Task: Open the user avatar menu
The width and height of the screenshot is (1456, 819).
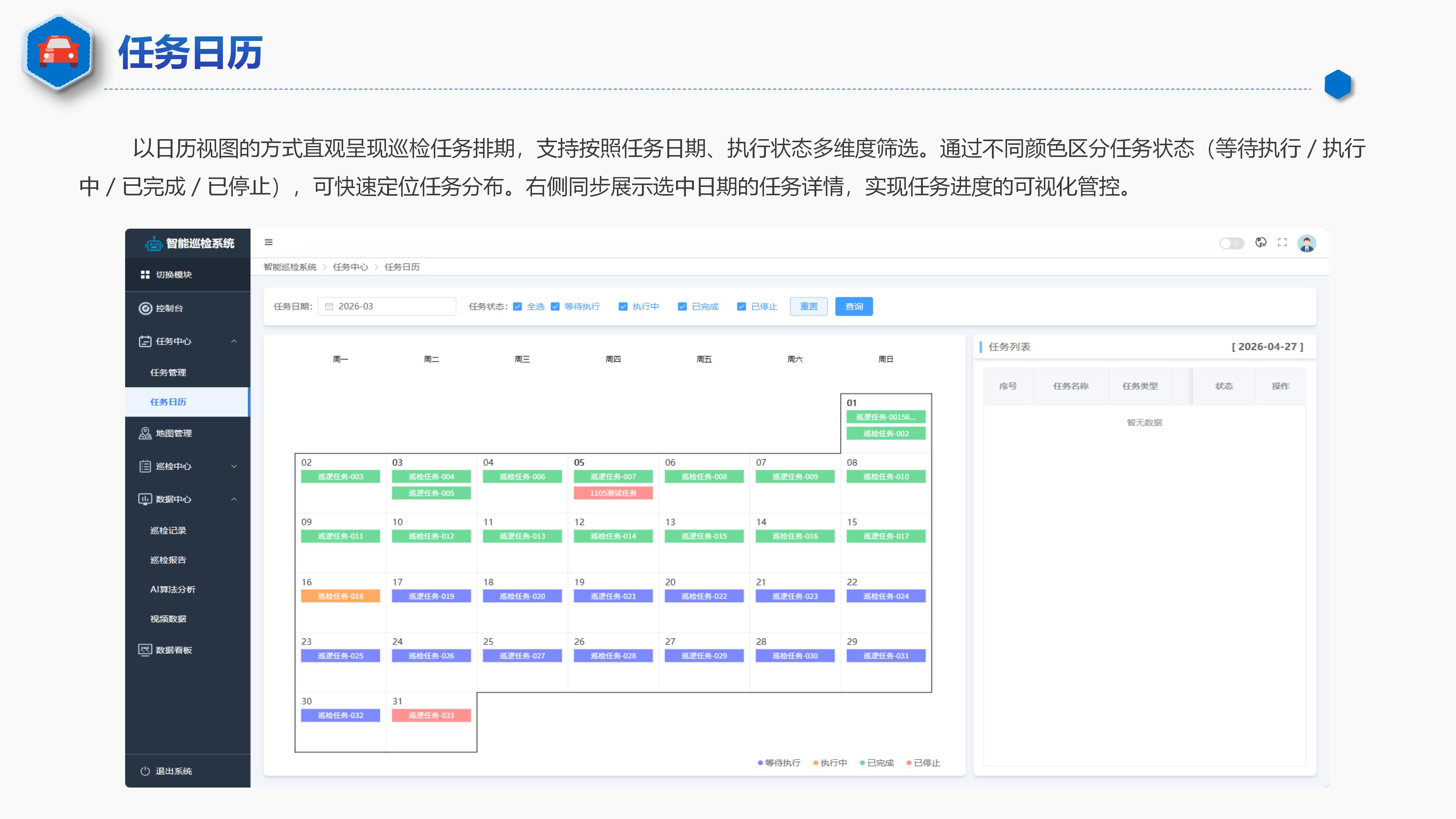Action: point(1307,243)
